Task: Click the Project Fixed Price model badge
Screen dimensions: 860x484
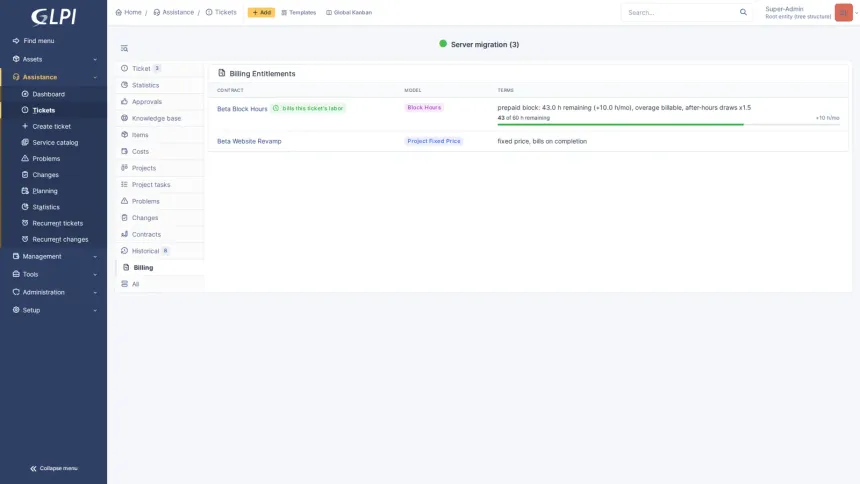Action: 433,141
